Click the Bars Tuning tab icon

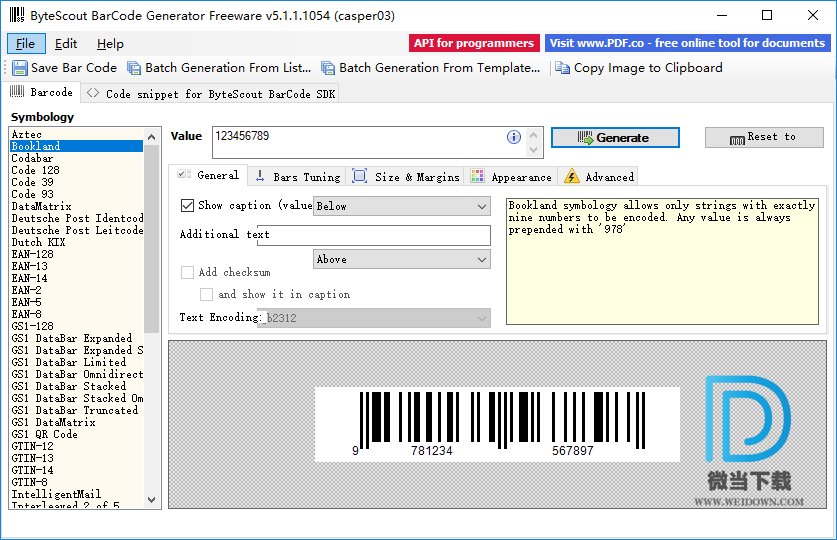(260, 176)
